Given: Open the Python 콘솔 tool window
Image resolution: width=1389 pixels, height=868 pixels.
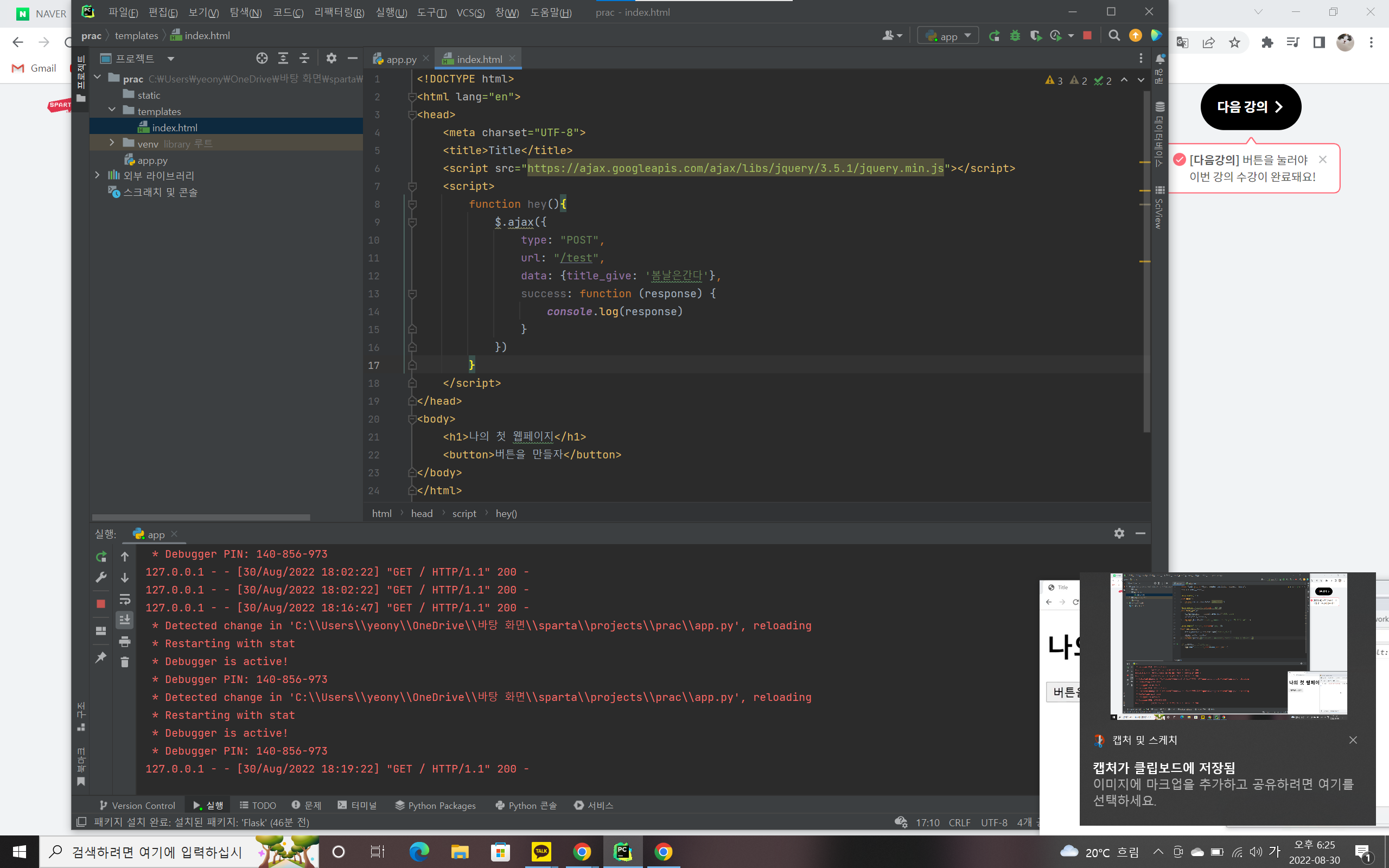Looking at the screenshot, I should pyautogui.click(x=526, y=805).
